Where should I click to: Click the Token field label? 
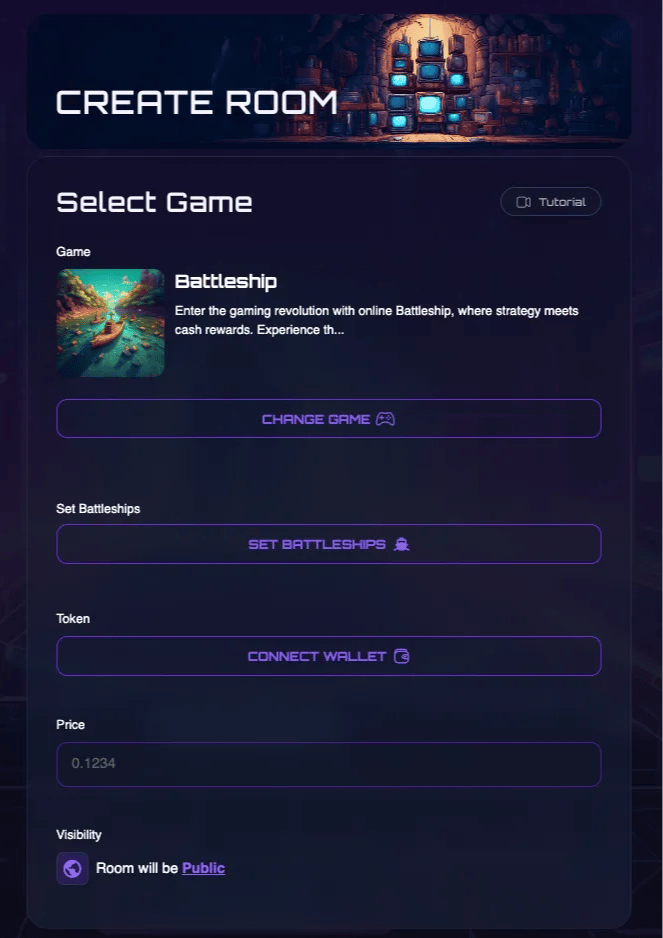pyautogui.click(x=73, y=619)
